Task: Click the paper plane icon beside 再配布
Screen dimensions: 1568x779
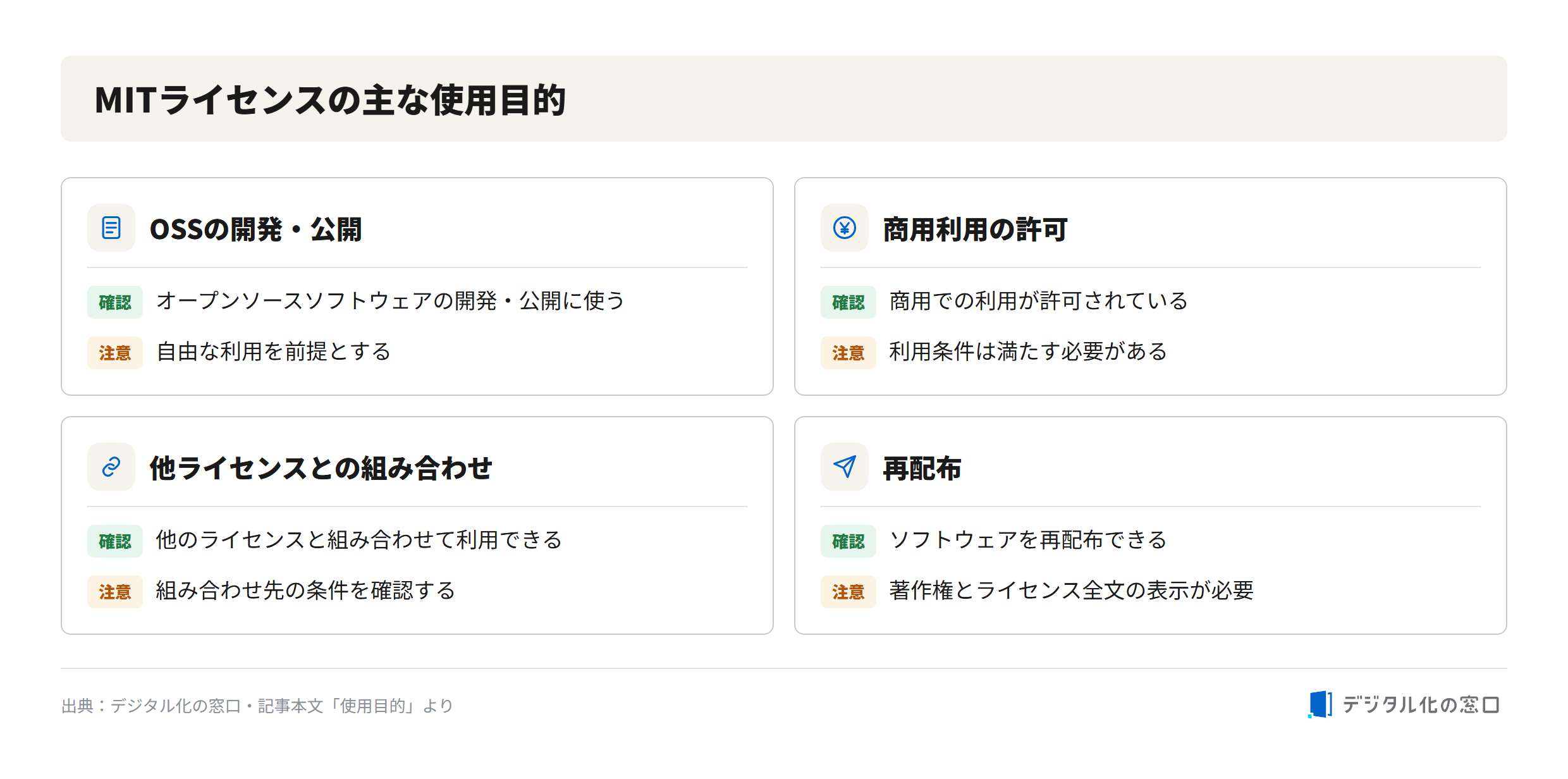Action: [x=845, y=467]
